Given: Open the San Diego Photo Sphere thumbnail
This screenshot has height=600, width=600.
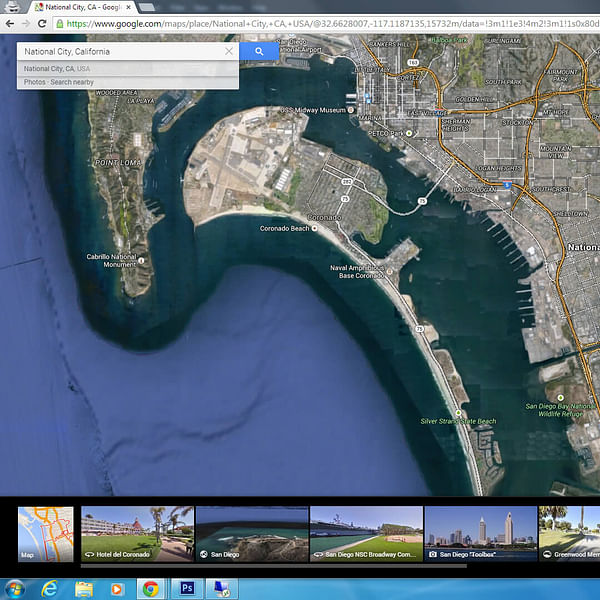Looking at the screenshot, I should tap(252, 534).
